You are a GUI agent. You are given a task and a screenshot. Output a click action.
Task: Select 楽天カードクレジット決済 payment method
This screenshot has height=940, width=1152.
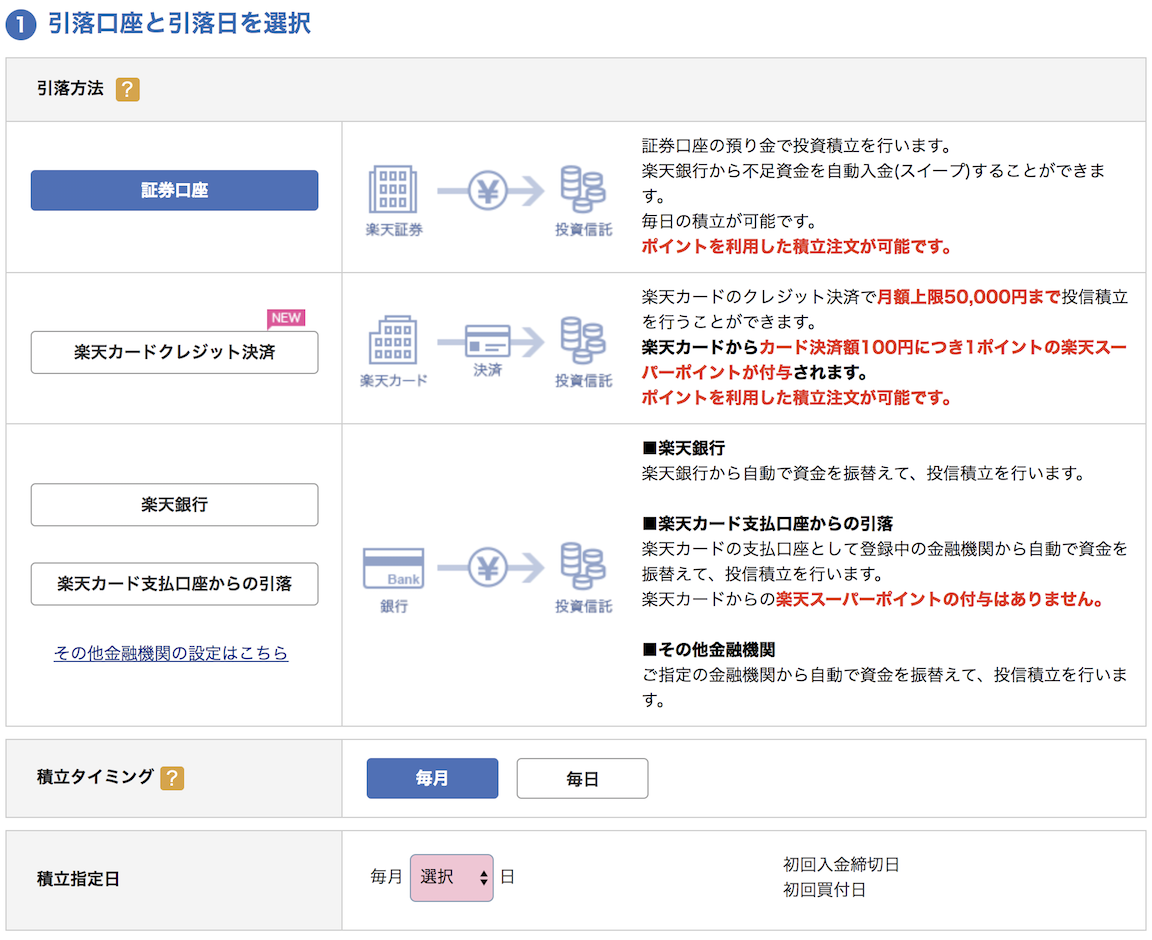(174, 352)
